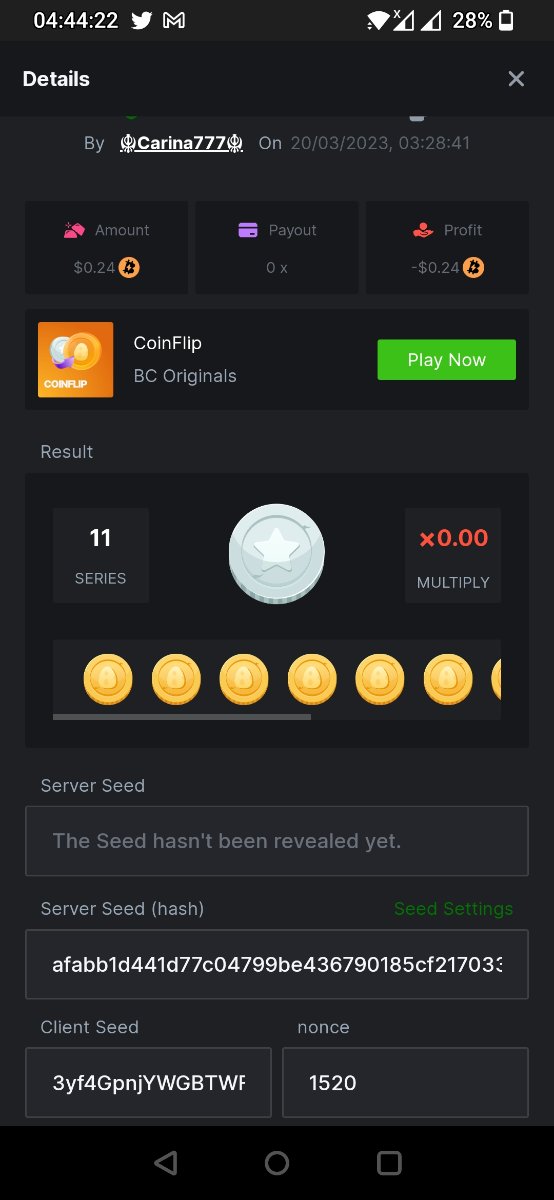Open the CoinFlip game thumbnail
The width and height of the screenshot is (554, 1200).
coord(75,360)
